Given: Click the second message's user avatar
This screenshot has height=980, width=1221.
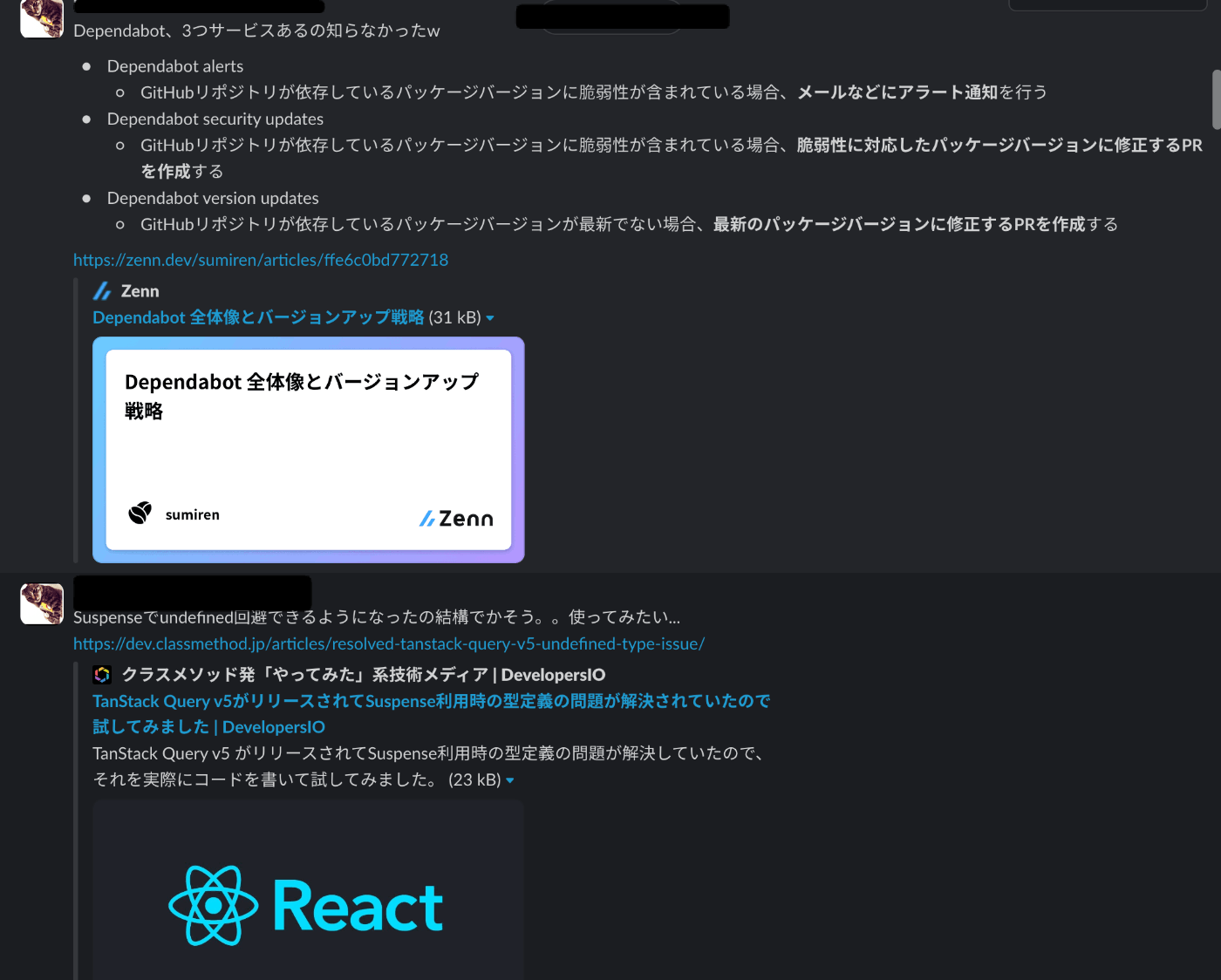Looking at the screenshot, I should coord(42,603).
